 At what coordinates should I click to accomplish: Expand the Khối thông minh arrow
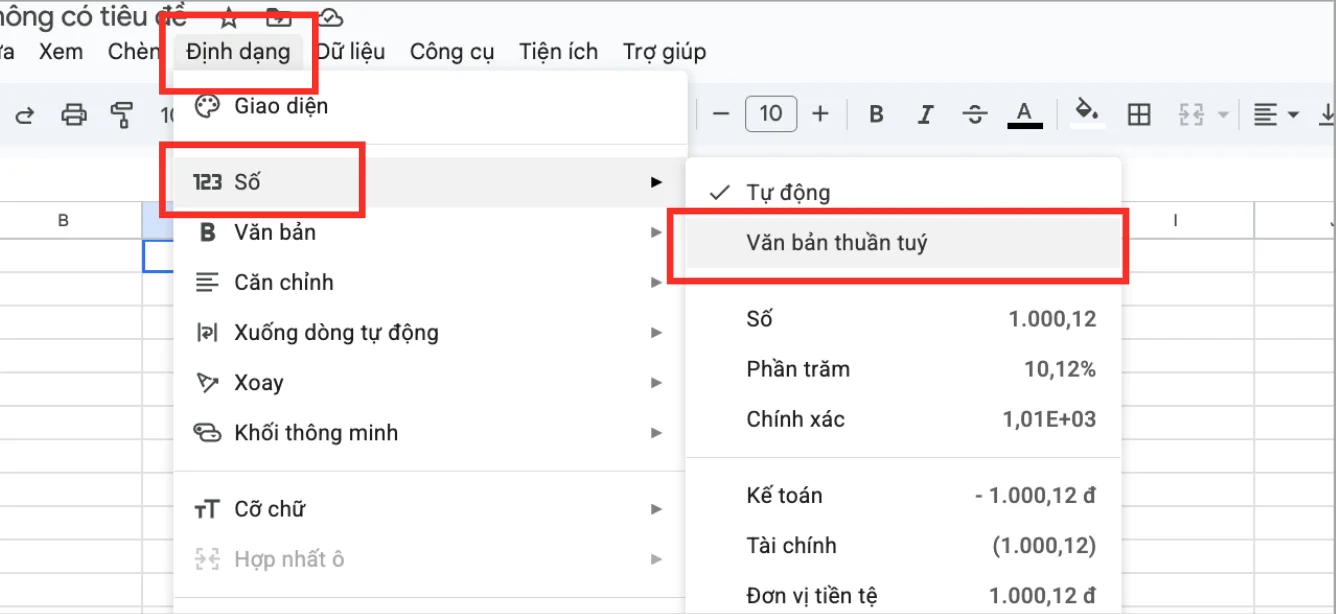(656, 432)
